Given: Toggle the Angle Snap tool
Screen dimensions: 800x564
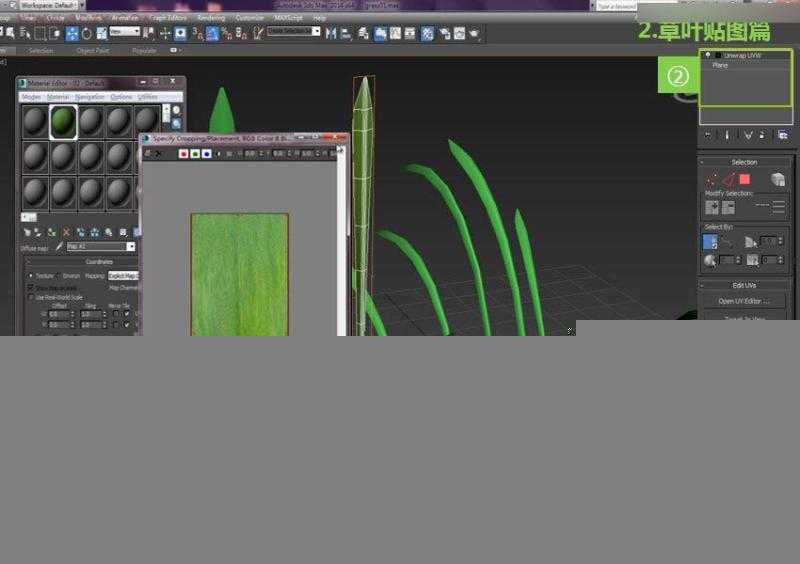Looking at the screenshot, I should (x=212, y=34).
